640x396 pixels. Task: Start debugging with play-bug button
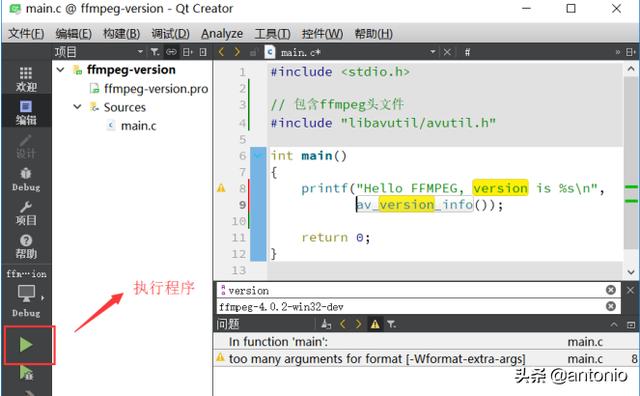[26, 372]
